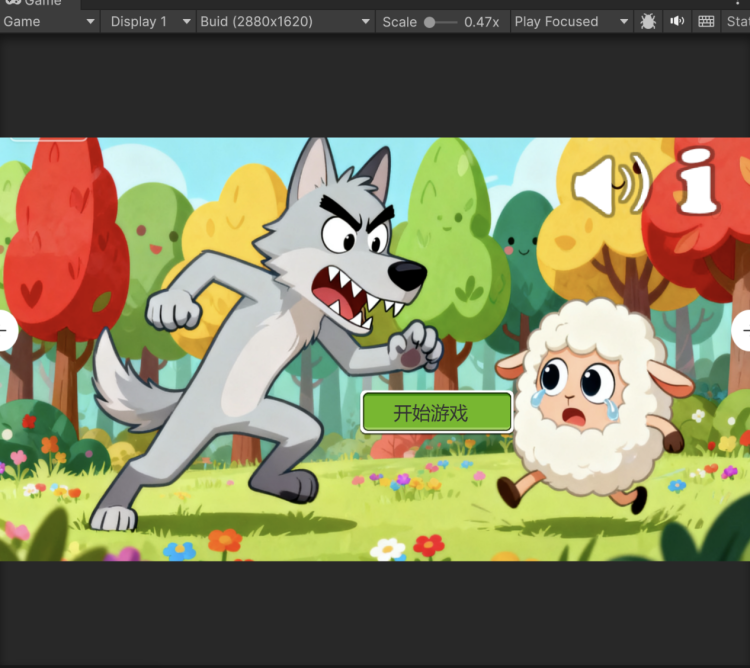Screen dimensions: 750x668
Task: Click the right arrow circle in game
Action: [743, 331]
